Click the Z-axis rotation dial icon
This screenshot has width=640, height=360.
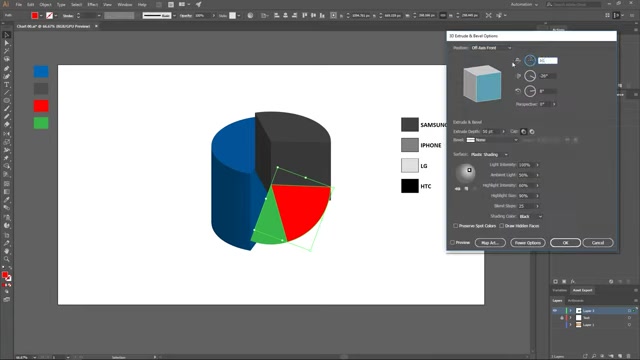point(530,91)
